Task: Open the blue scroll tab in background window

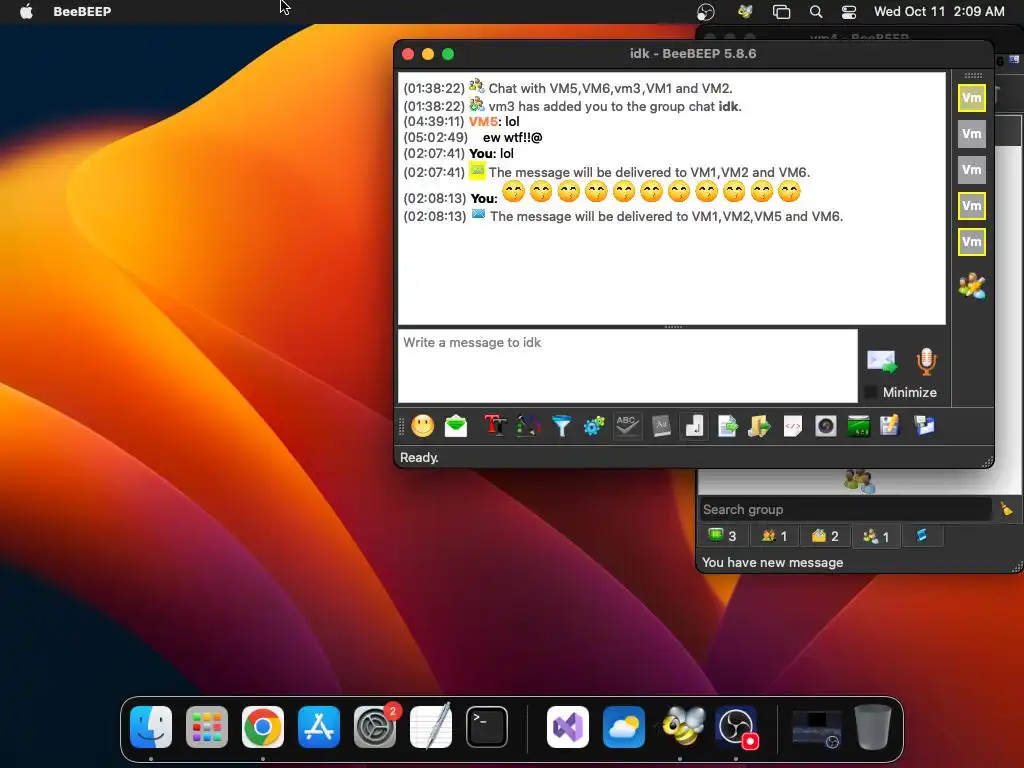Action: [x=921, y=536]
